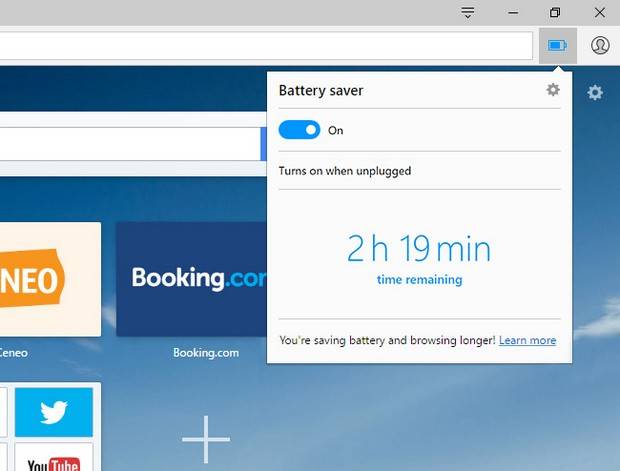620x471 pixels.
Task: Open Speed Dial customize gear icon
Action: (595, 93)
